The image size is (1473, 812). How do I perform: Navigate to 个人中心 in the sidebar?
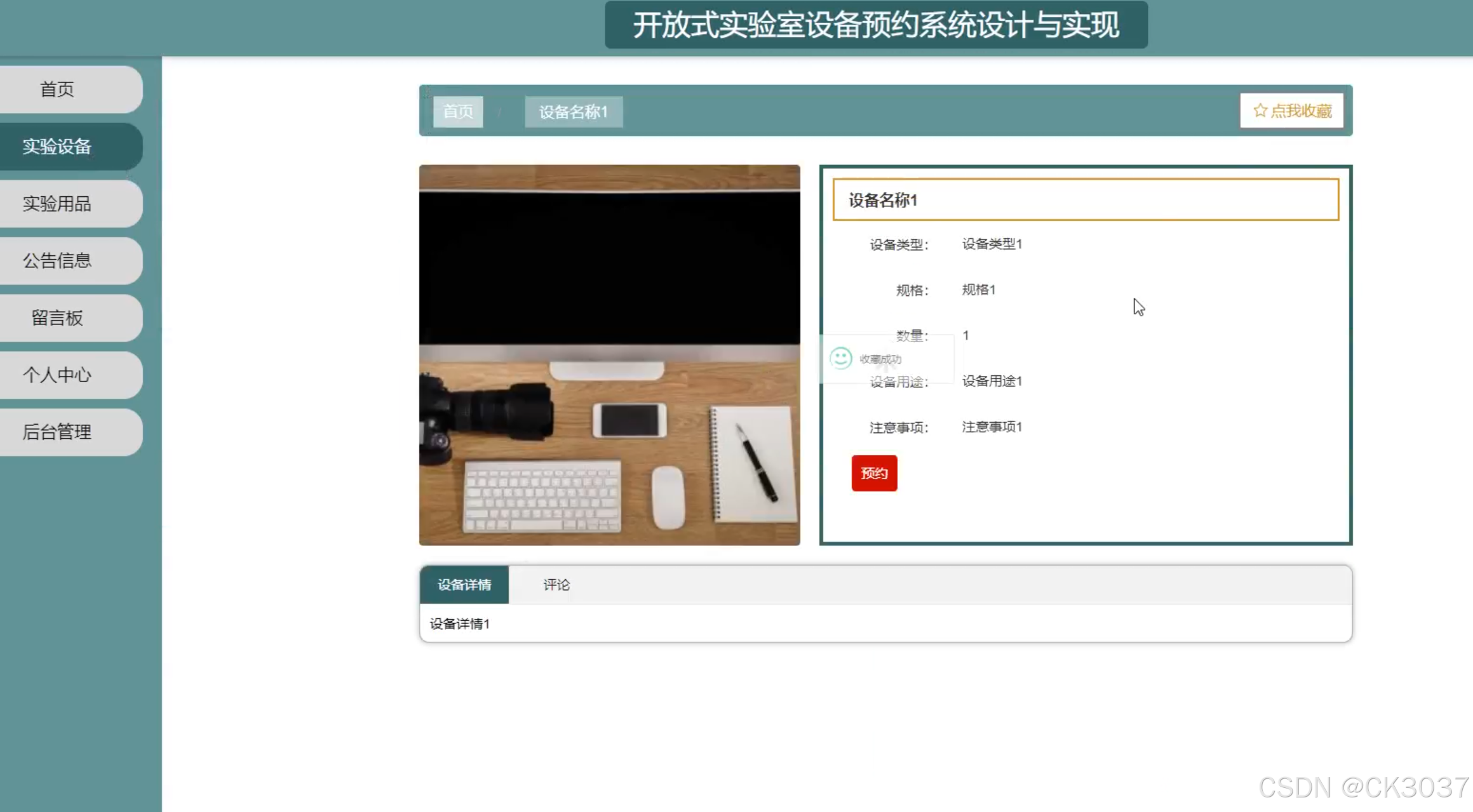click(x=57, y=375)
